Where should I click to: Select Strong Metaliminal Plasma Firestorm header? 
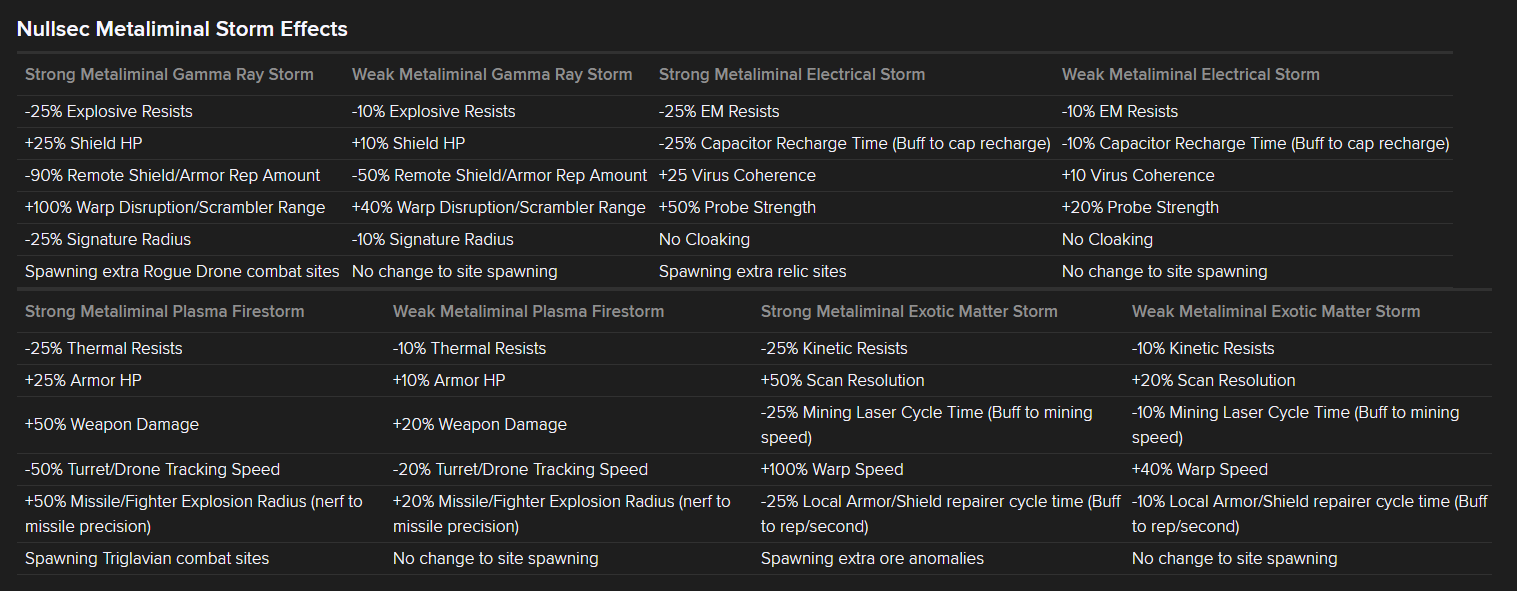point(165,311)
